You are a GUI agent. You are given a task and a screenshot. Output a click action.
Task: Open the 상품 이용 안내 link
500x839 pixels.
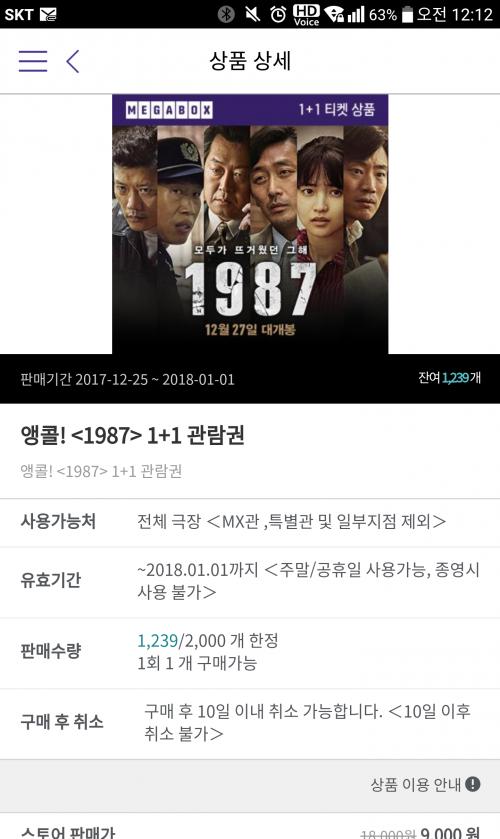415,784
